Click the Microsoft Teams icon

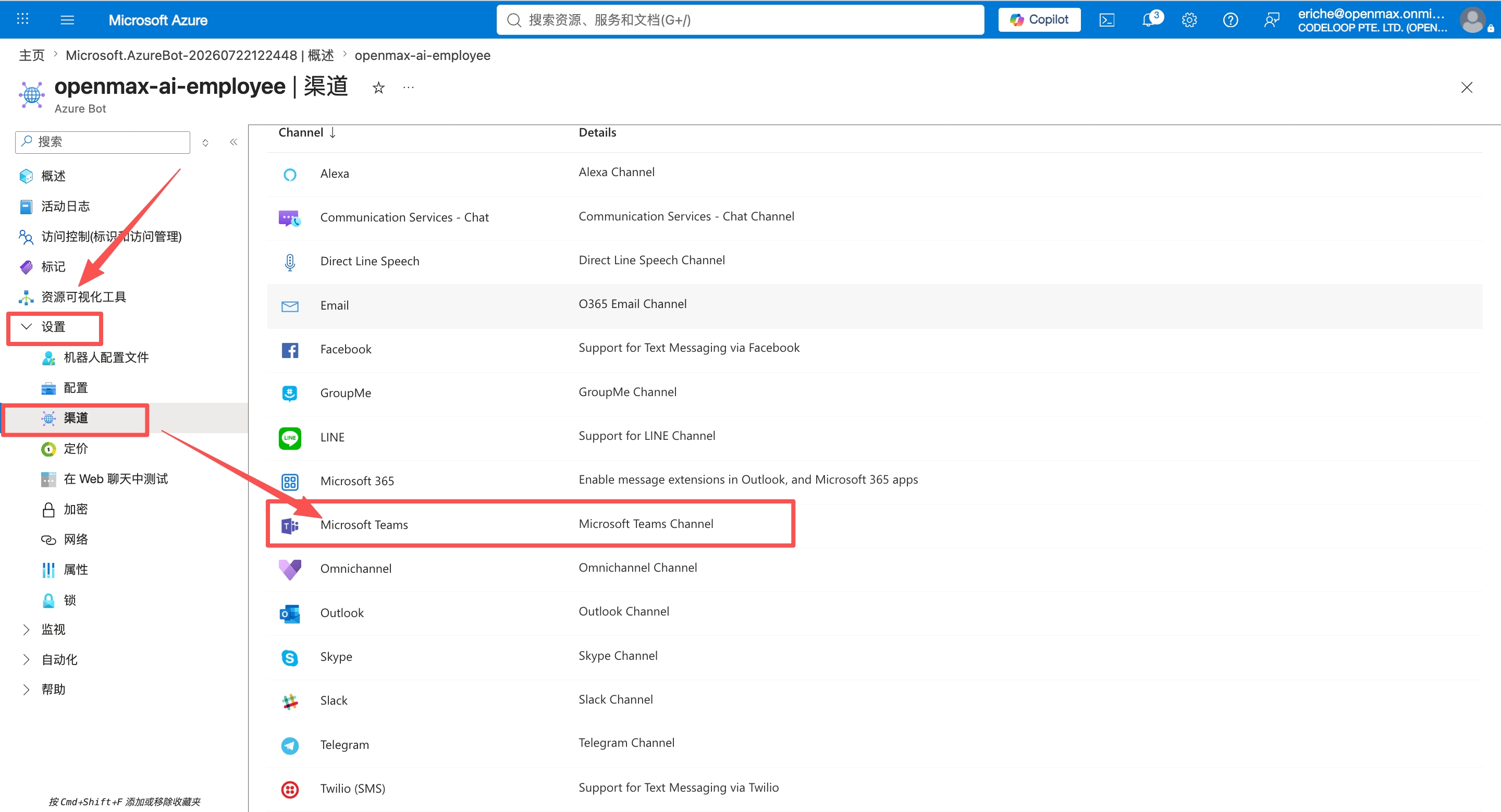click(290, 526)
